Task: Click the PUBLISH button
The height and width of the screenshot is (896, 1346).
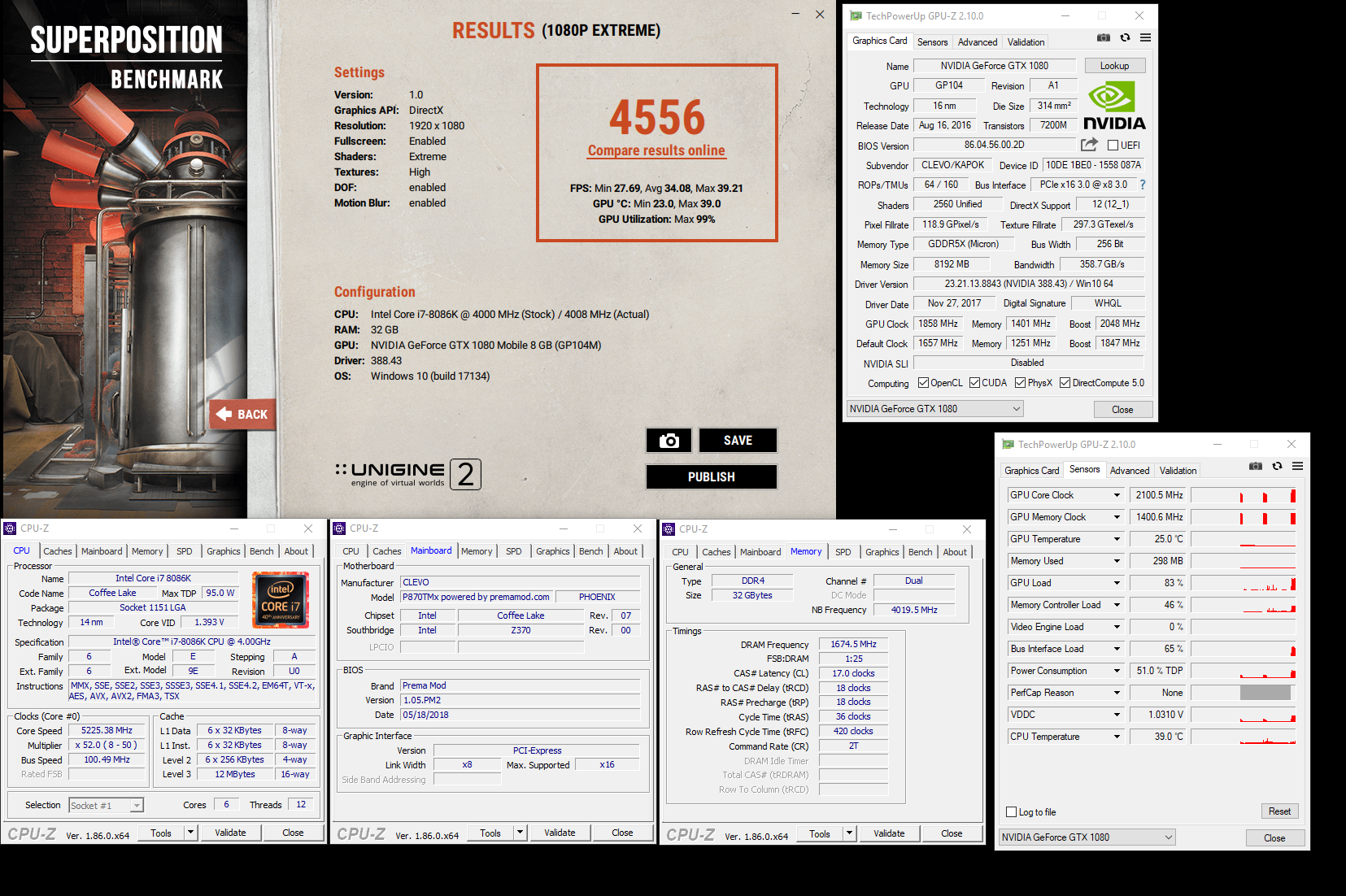Action: pyautogui.click(x=711, y=476)
